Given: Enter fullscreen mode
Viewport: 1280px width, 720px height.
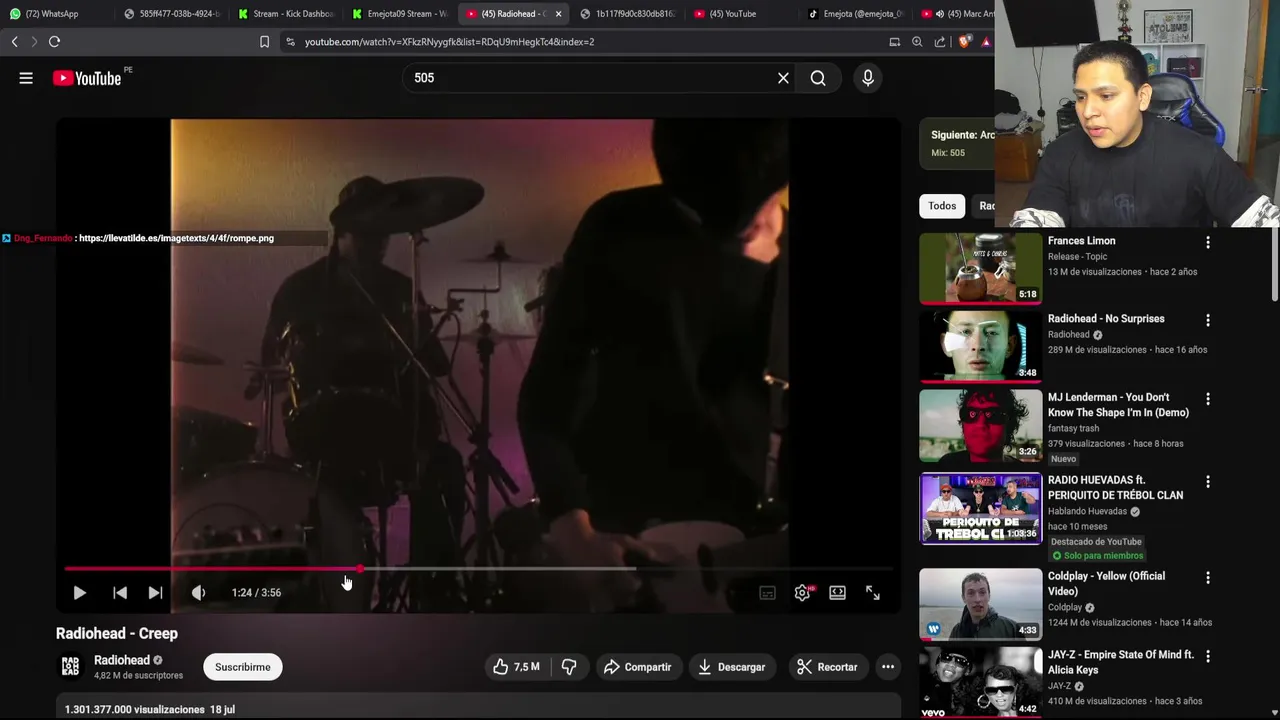Looking at the screenshot, I should 873,593.
